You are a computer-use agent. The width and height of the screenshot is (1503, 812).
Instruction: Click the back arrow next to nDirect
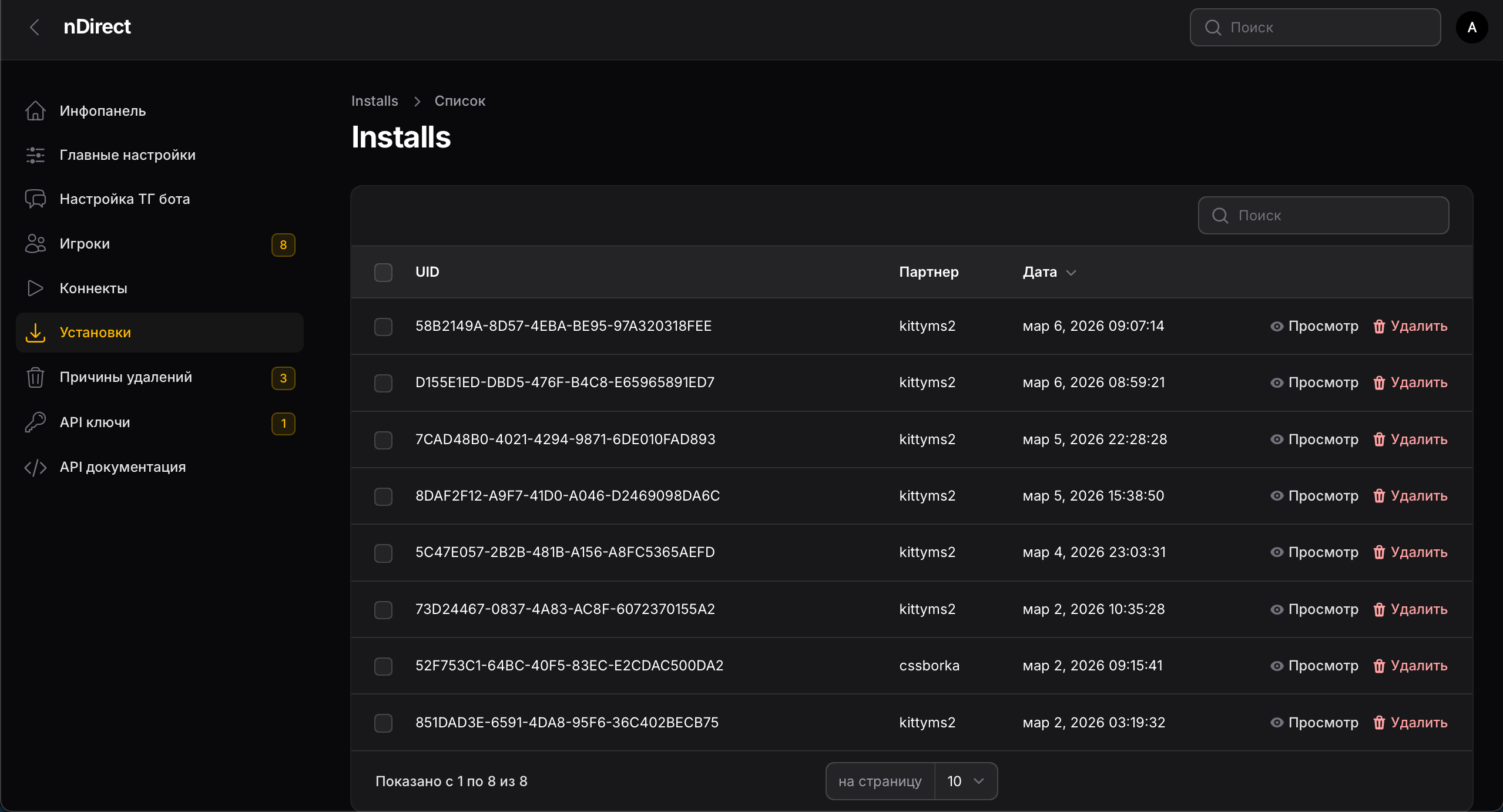point(35,27)
